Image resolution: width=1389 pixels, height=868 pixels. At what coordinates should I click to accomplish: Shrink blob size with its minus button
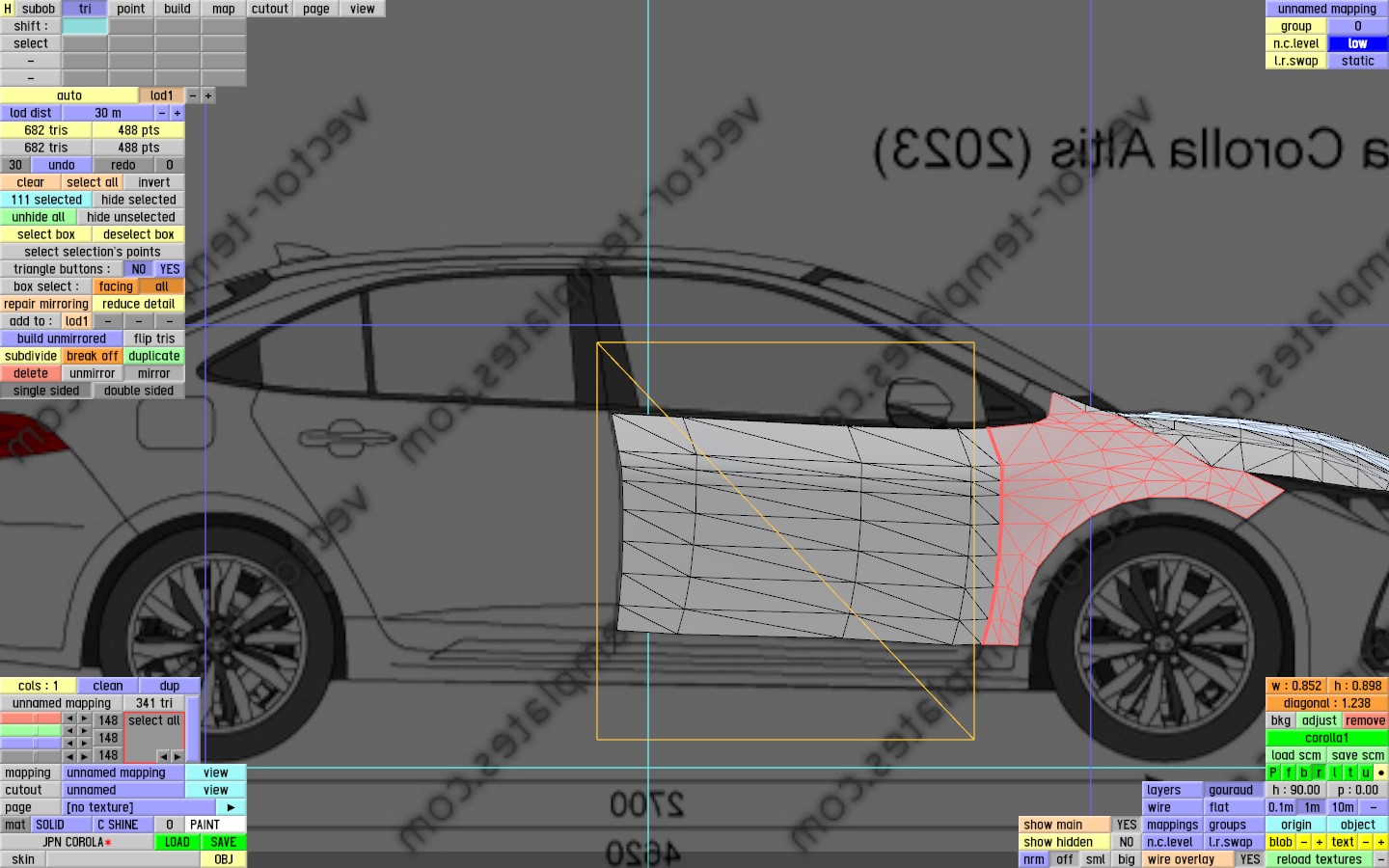(1304, 842)
